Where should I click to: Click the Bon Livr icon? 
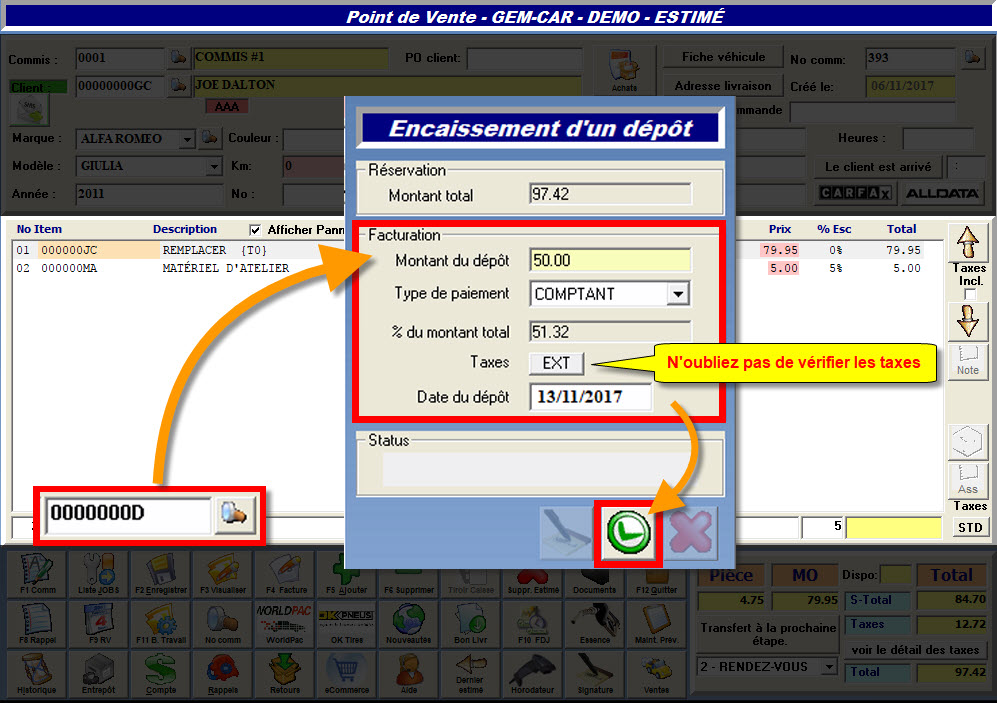pyautogui.click(x=471, y=624)
